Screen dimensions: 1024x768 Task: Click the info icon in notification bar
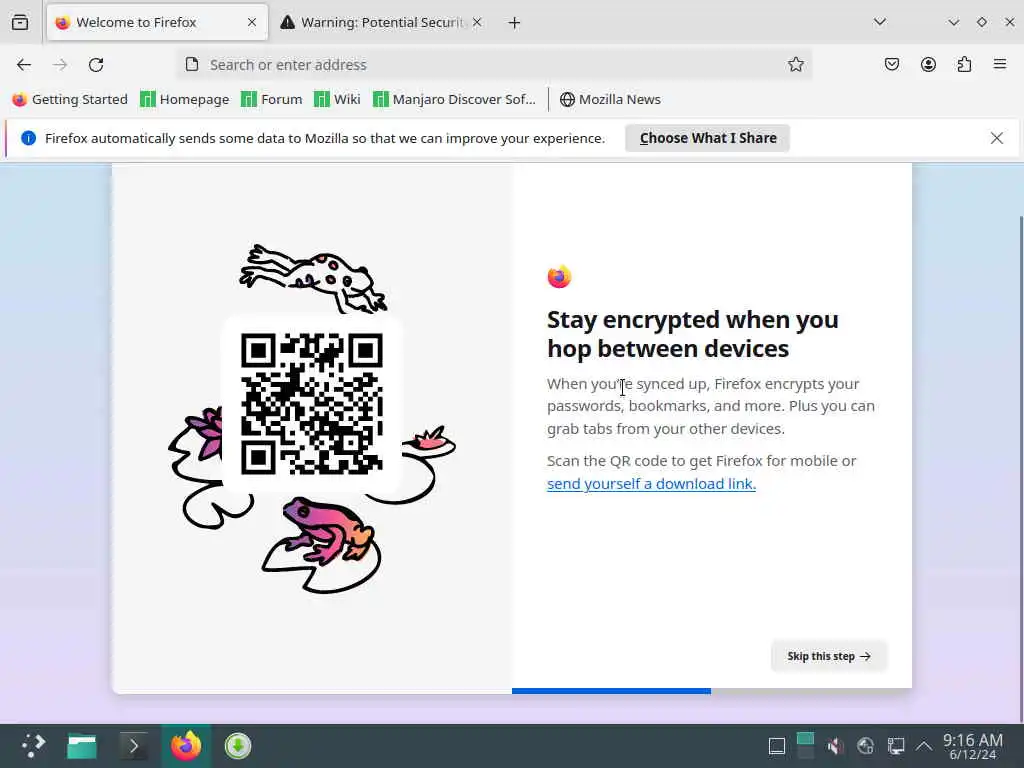pos(28,138)
